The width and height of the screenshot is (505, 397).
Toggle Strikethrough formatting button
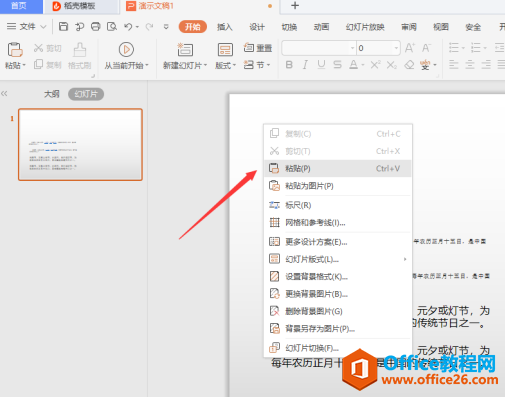337,64
